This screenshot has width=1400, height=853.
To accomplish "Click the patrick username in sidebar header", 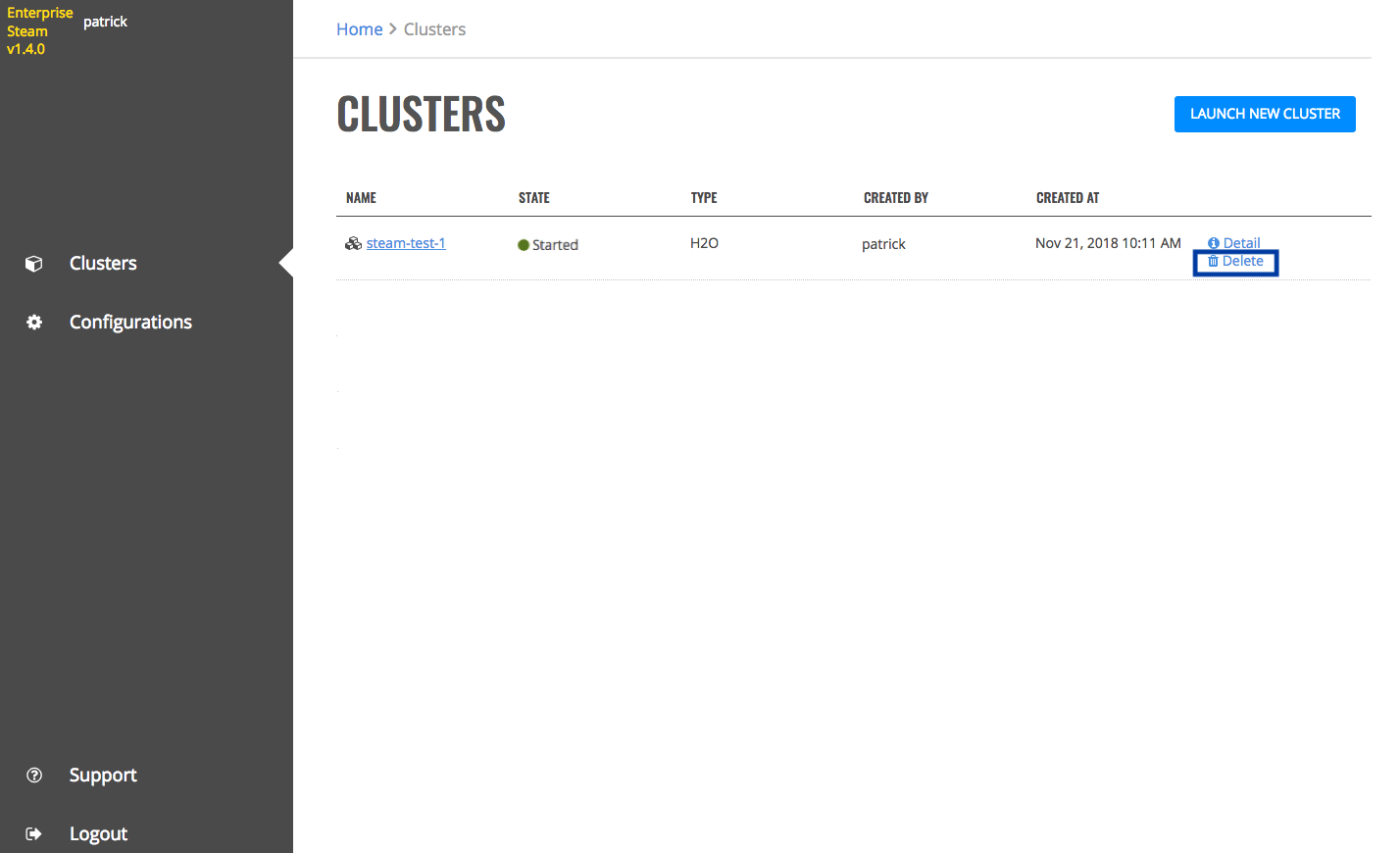I will point(105,22).
